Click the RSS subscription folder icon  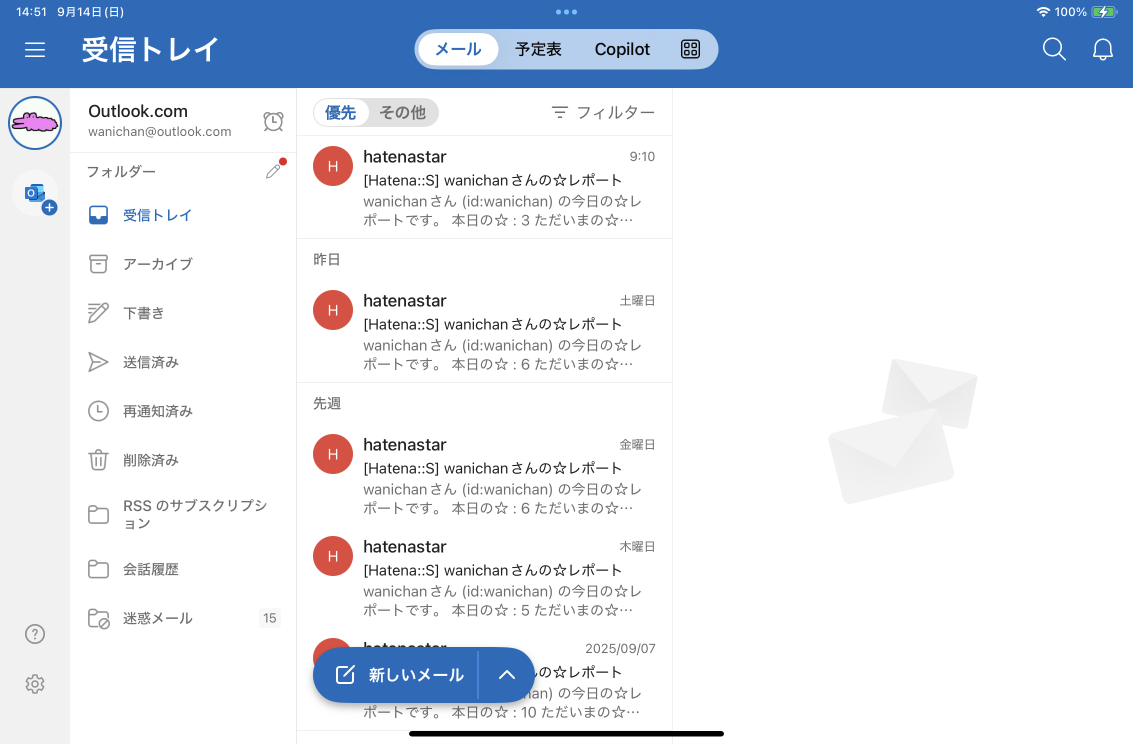pos(98,514)
